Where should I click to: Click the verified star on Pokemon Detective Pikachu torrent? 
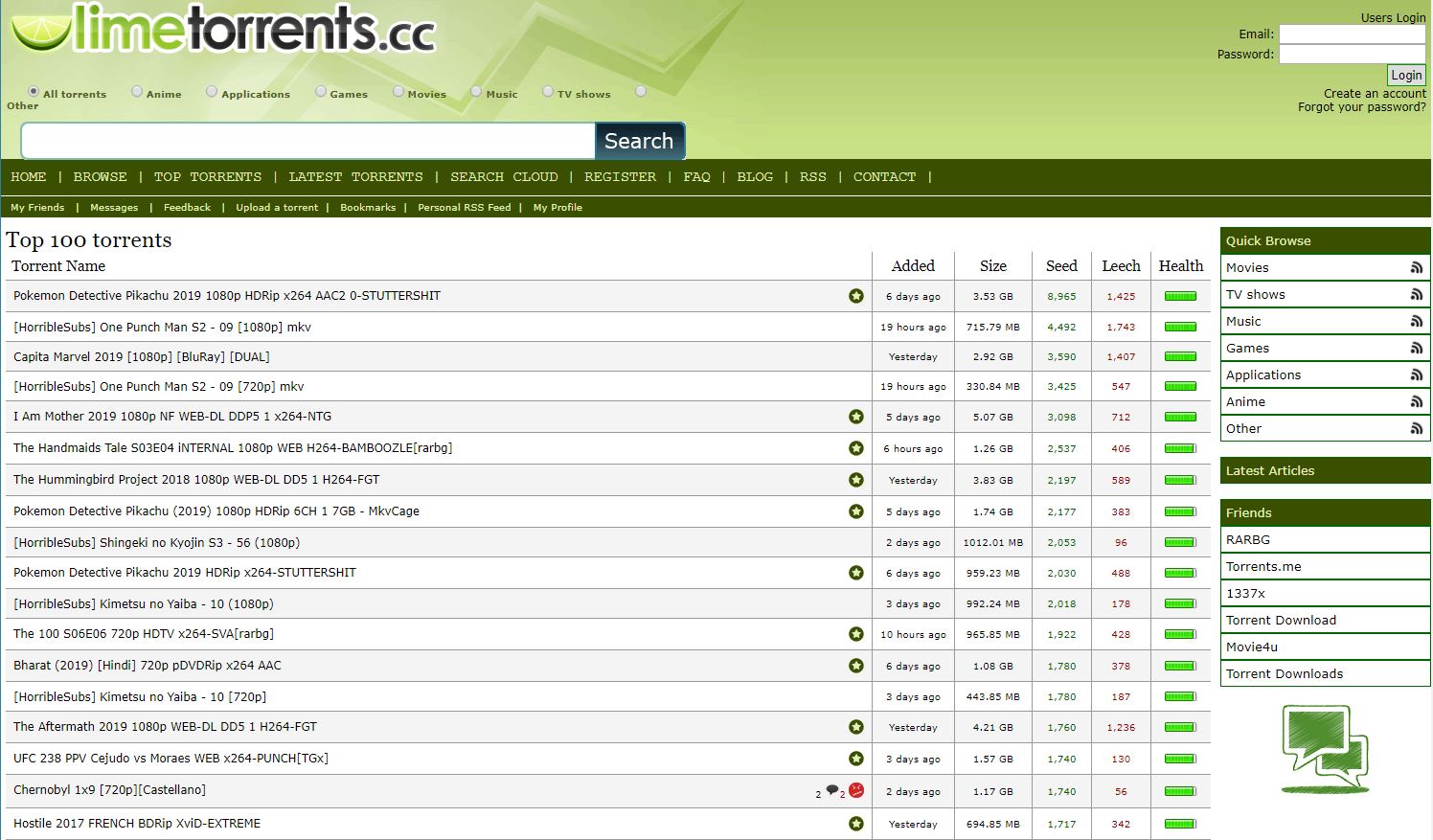coord(855,296)
